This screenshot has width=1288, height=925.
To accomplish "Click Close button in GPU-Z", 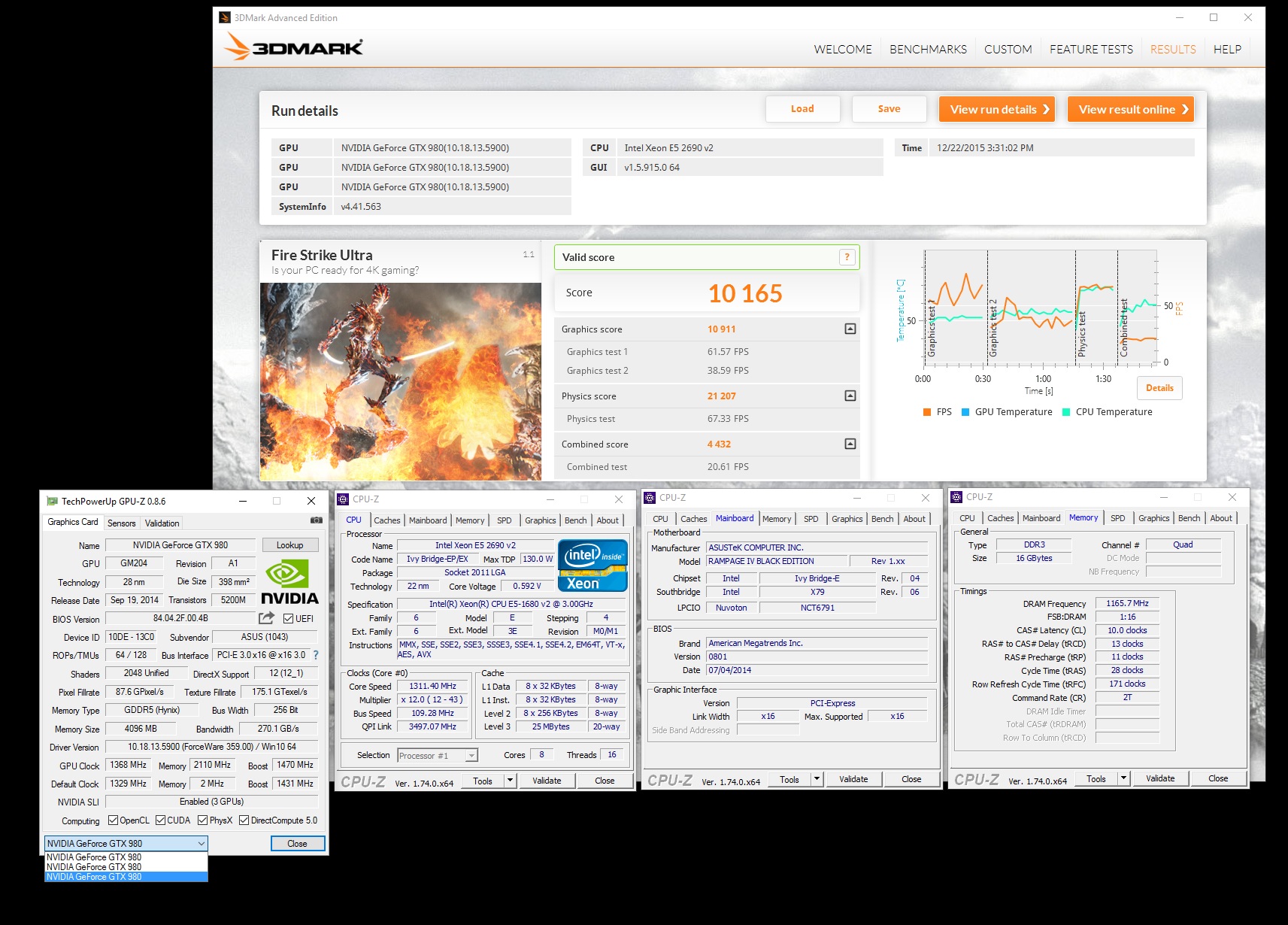I will click(x=297, y=844).
